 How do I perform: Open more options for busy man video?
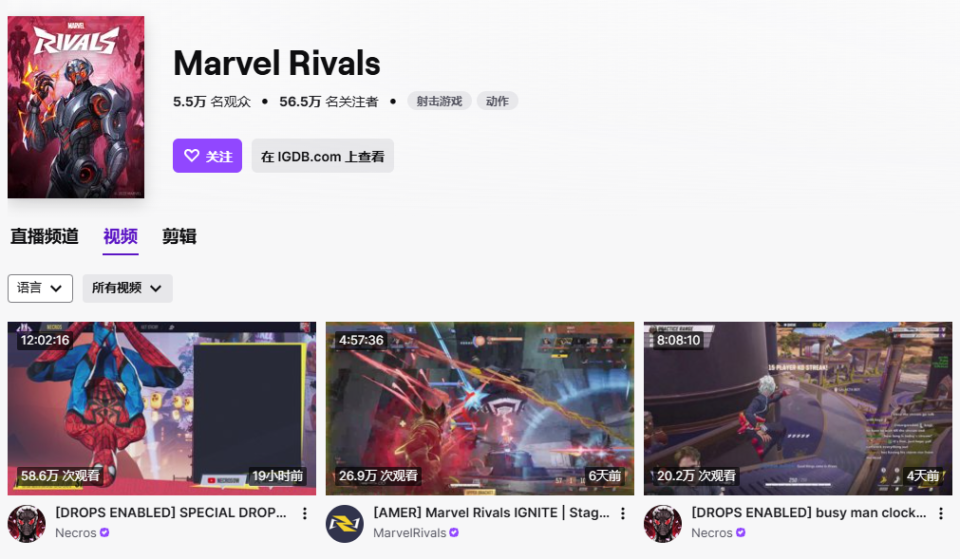(941, 513)
